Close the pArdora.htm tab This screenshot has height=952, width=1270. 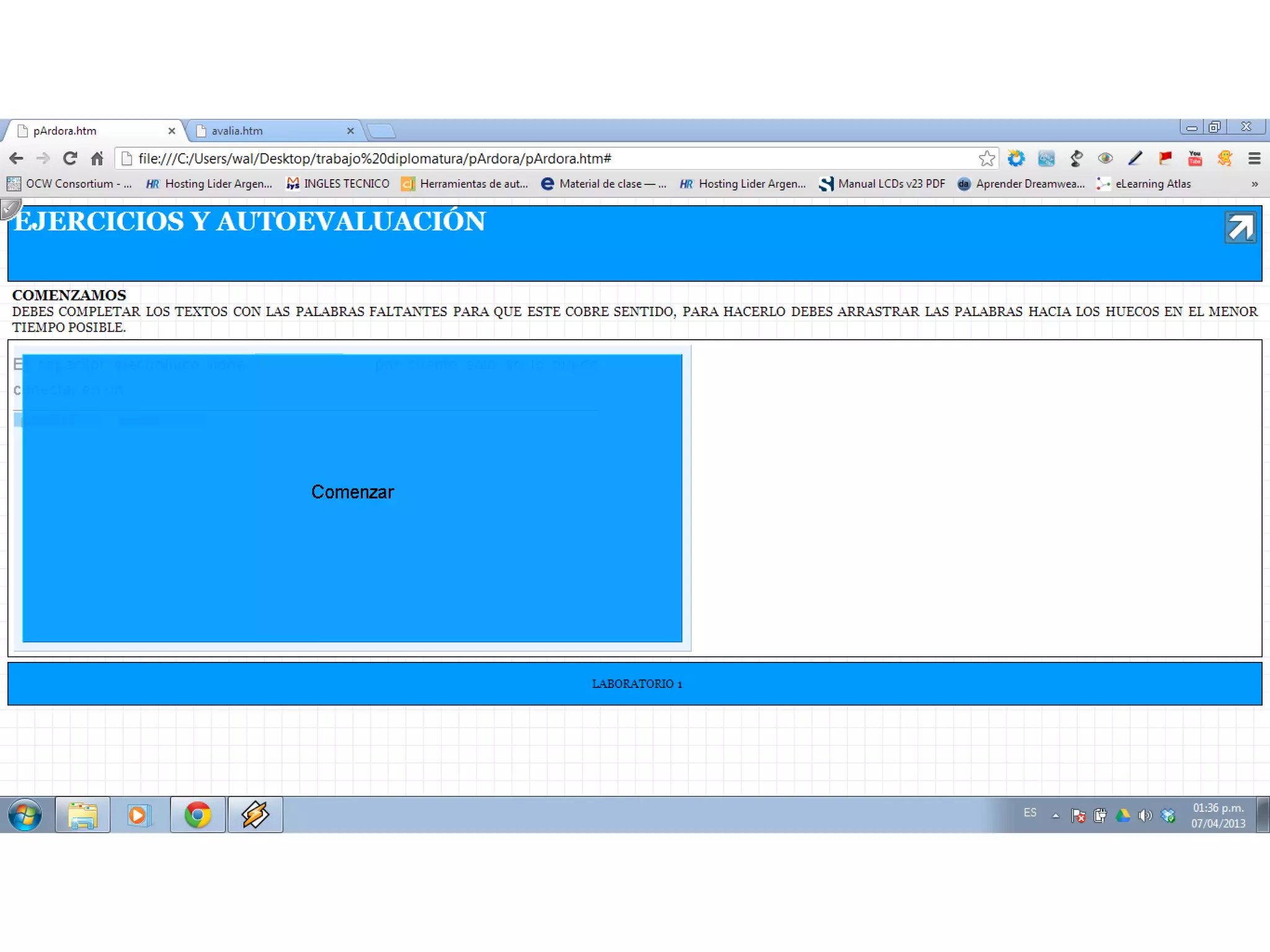click(x=172, y=131)
